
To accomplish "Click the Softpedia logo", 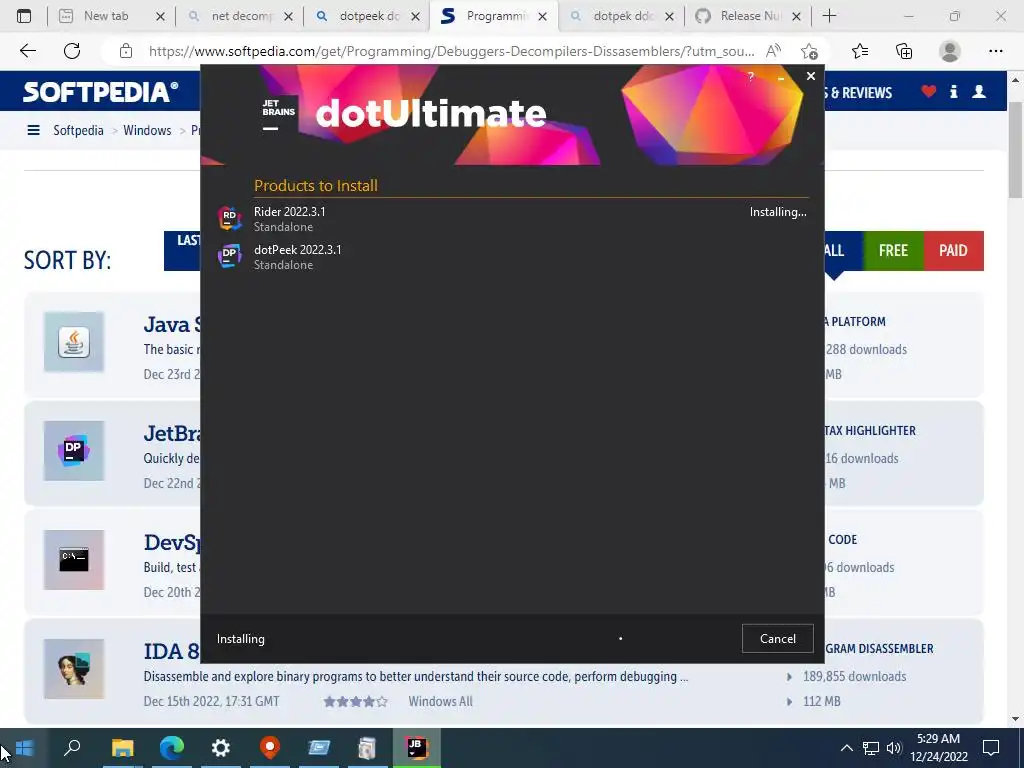I will 100,91.
